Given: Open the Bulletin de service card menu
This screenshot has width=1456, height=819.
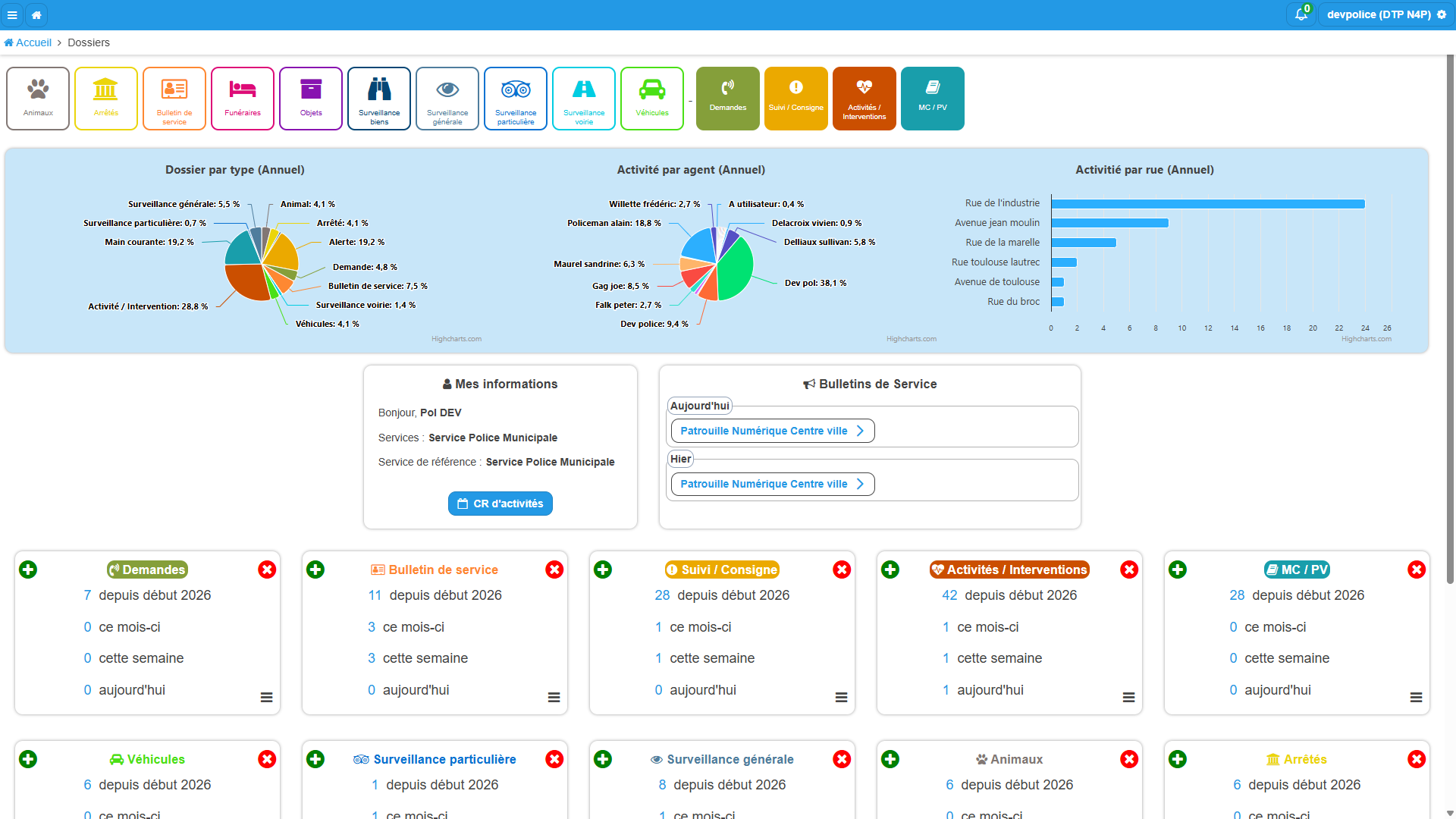Looking at the screenshot, I should click(x=554, y=698).
